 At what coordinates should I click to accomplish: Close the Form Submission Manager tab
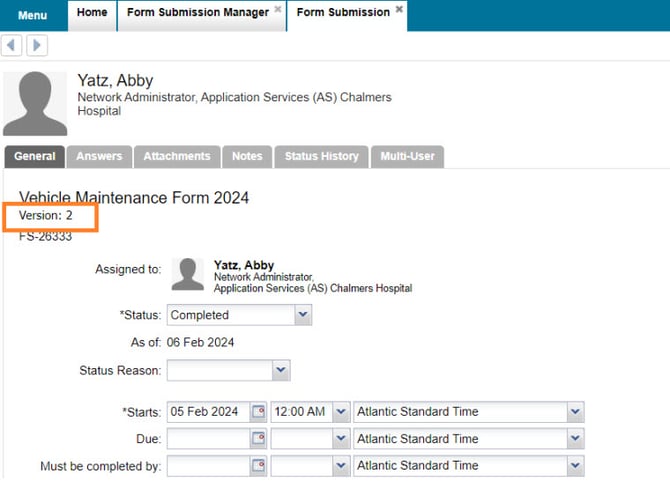point(278,11)
